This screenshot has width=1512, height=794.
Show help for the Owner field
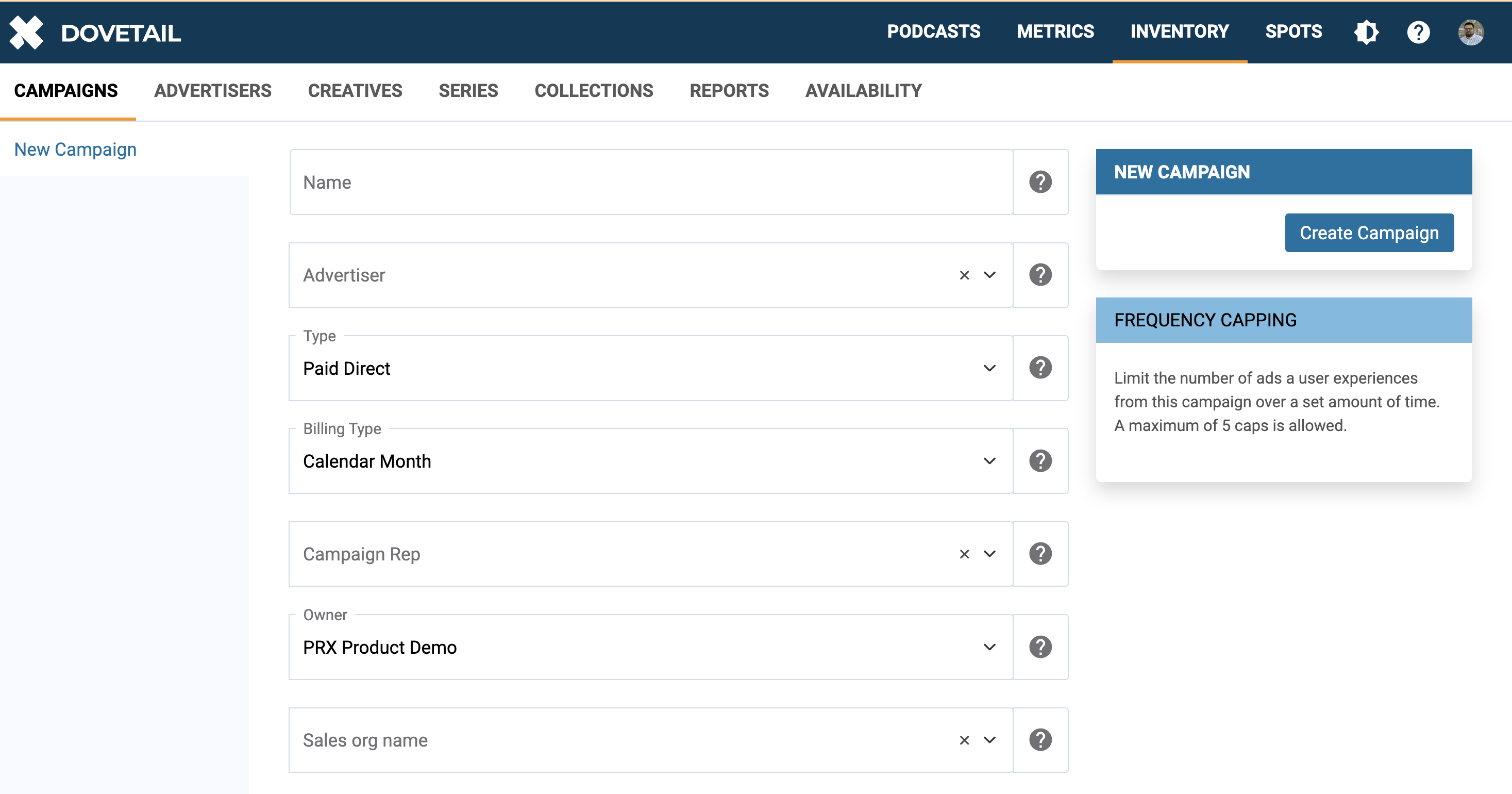click(1040, 647)
